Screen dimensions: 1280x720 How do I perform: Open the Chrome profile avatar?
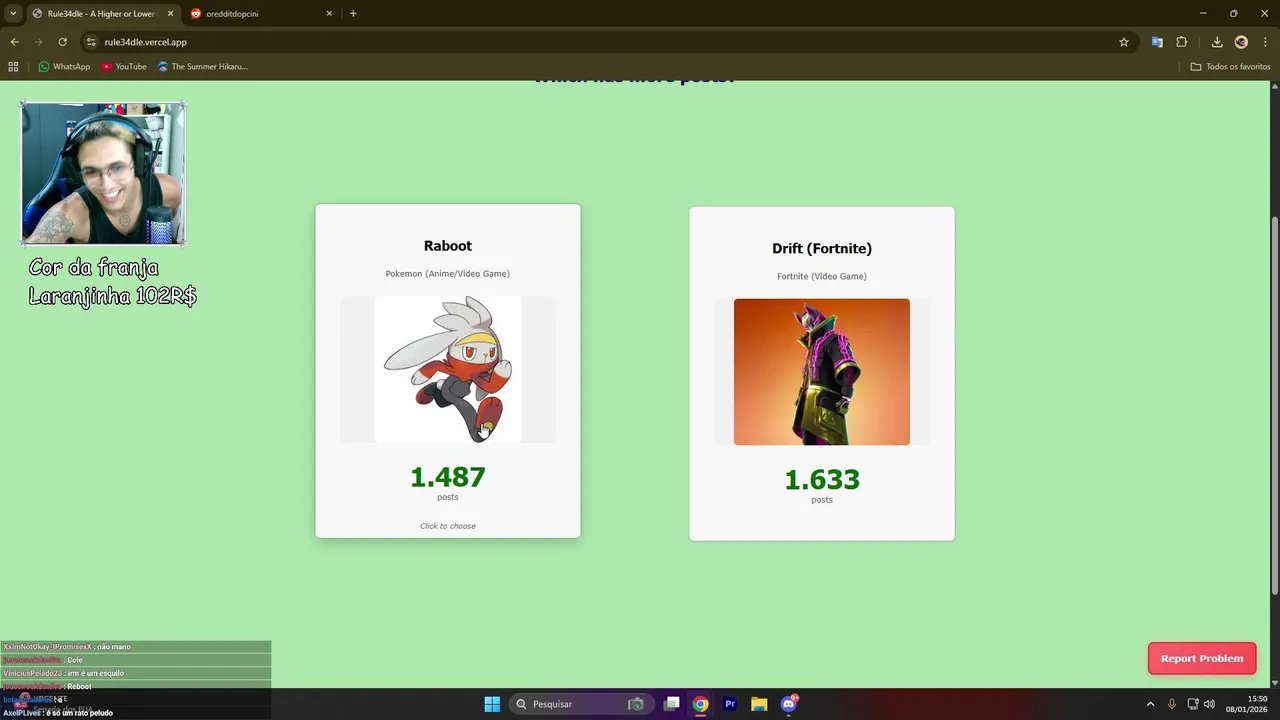click(x=1241, y=42)
